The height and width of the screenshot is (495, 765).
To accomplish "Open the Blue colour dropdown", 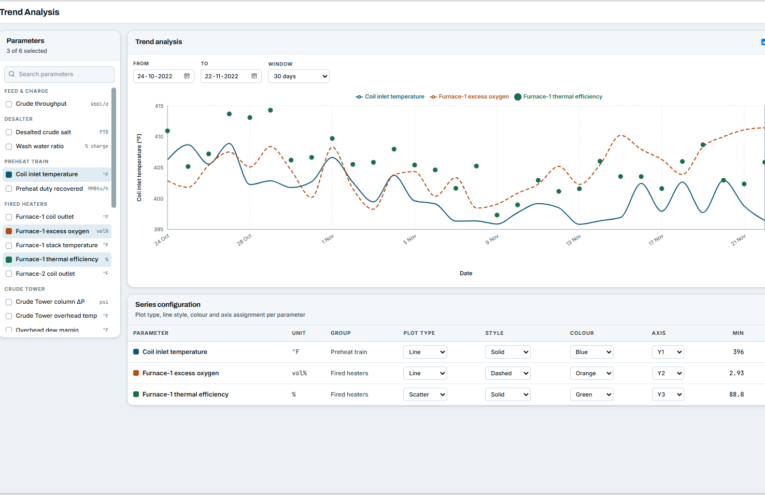I will click(x=591, y=352).
